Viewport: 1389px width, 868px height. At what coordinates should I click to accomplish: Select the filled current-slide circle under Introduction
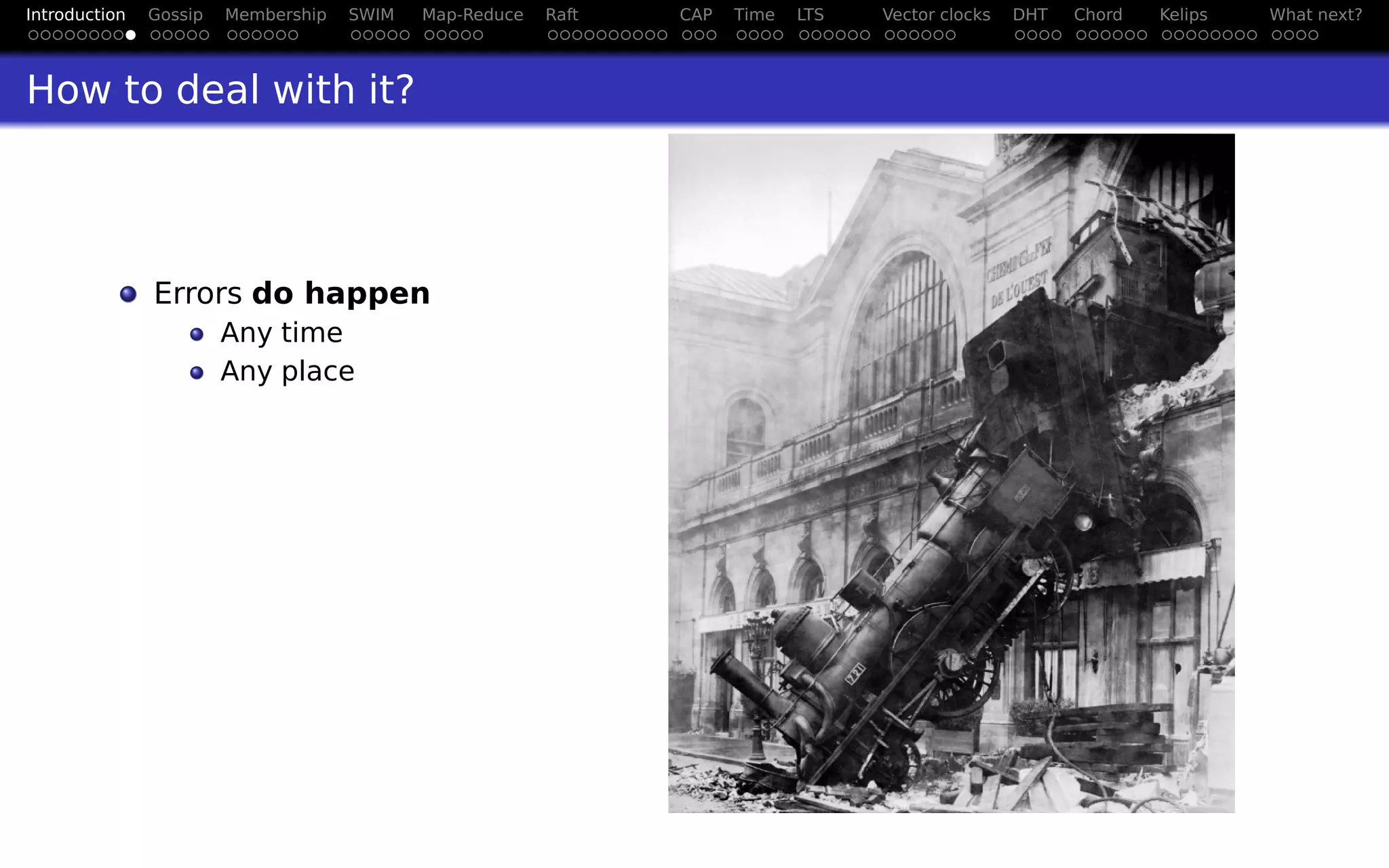pyautogui.click(x=130, y=35)
